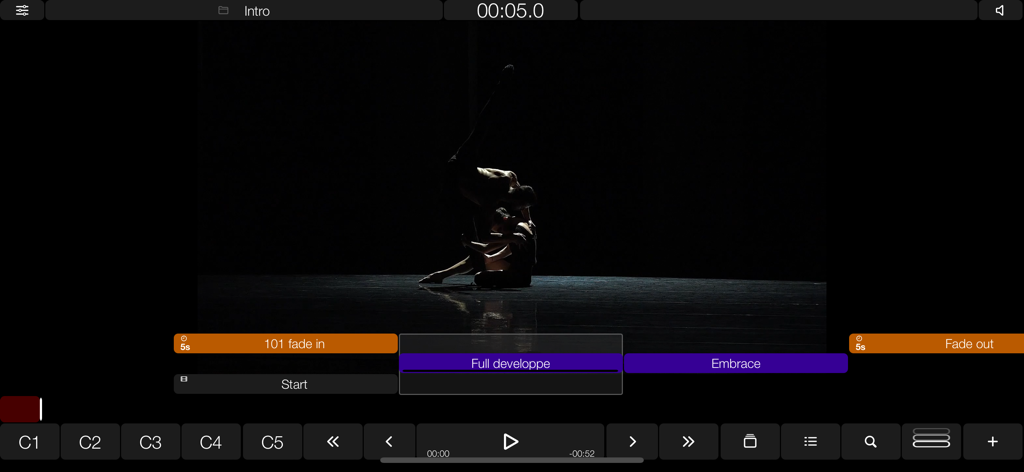
Task: Show the cue list icon
Action: [x=810, y=442]
